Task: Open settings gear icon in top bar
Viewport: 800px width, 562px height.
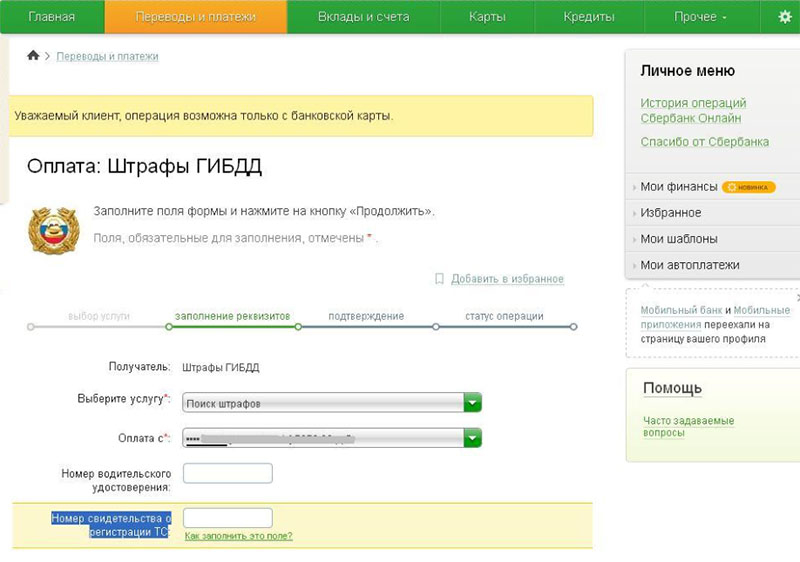Action: [x=784, y=17]
